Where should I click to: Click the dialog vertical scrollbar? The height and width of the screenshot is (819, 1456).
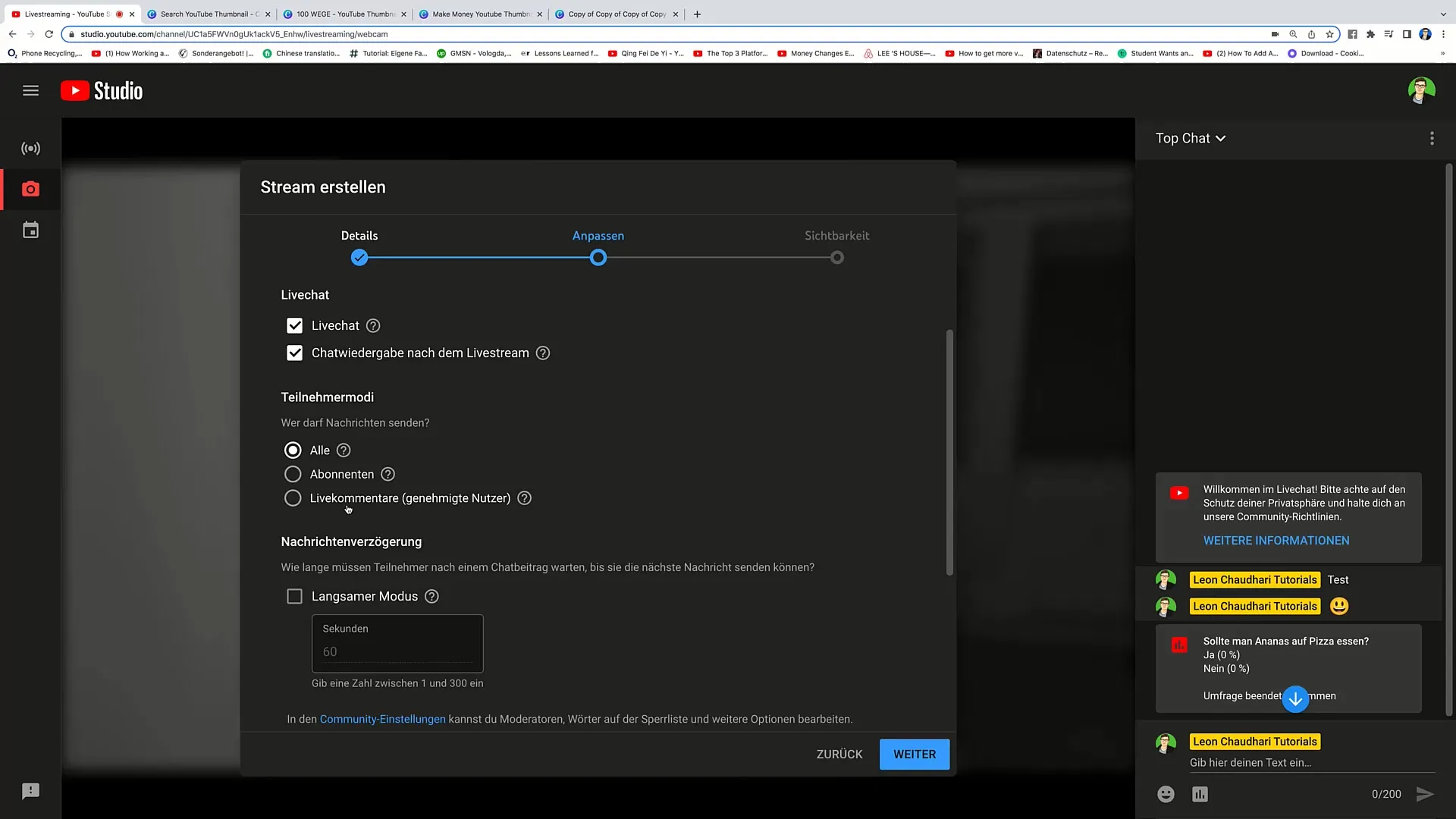pyautogui.click(x=949, y=453)
